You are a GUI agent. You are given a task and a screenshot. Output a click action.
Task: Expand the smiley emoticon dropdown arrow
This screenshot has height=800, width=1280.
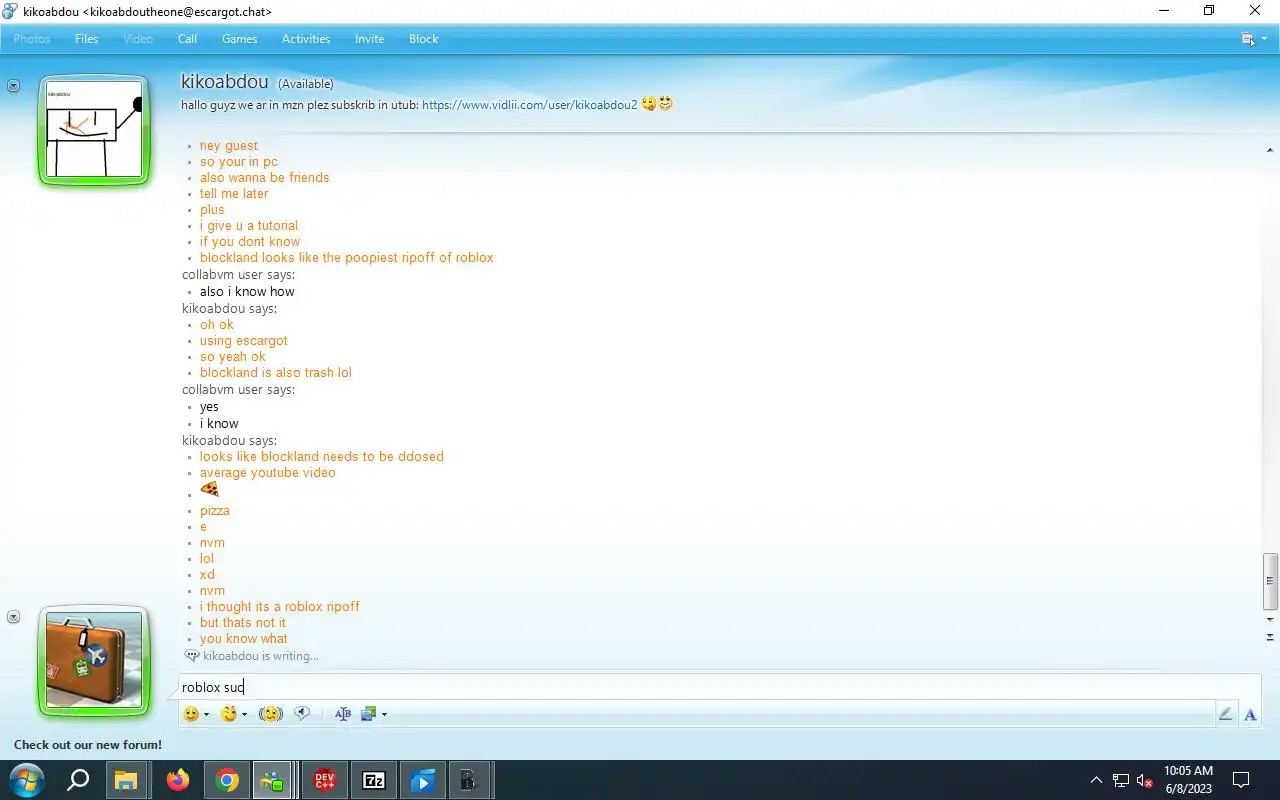click(x=206, y=715)
